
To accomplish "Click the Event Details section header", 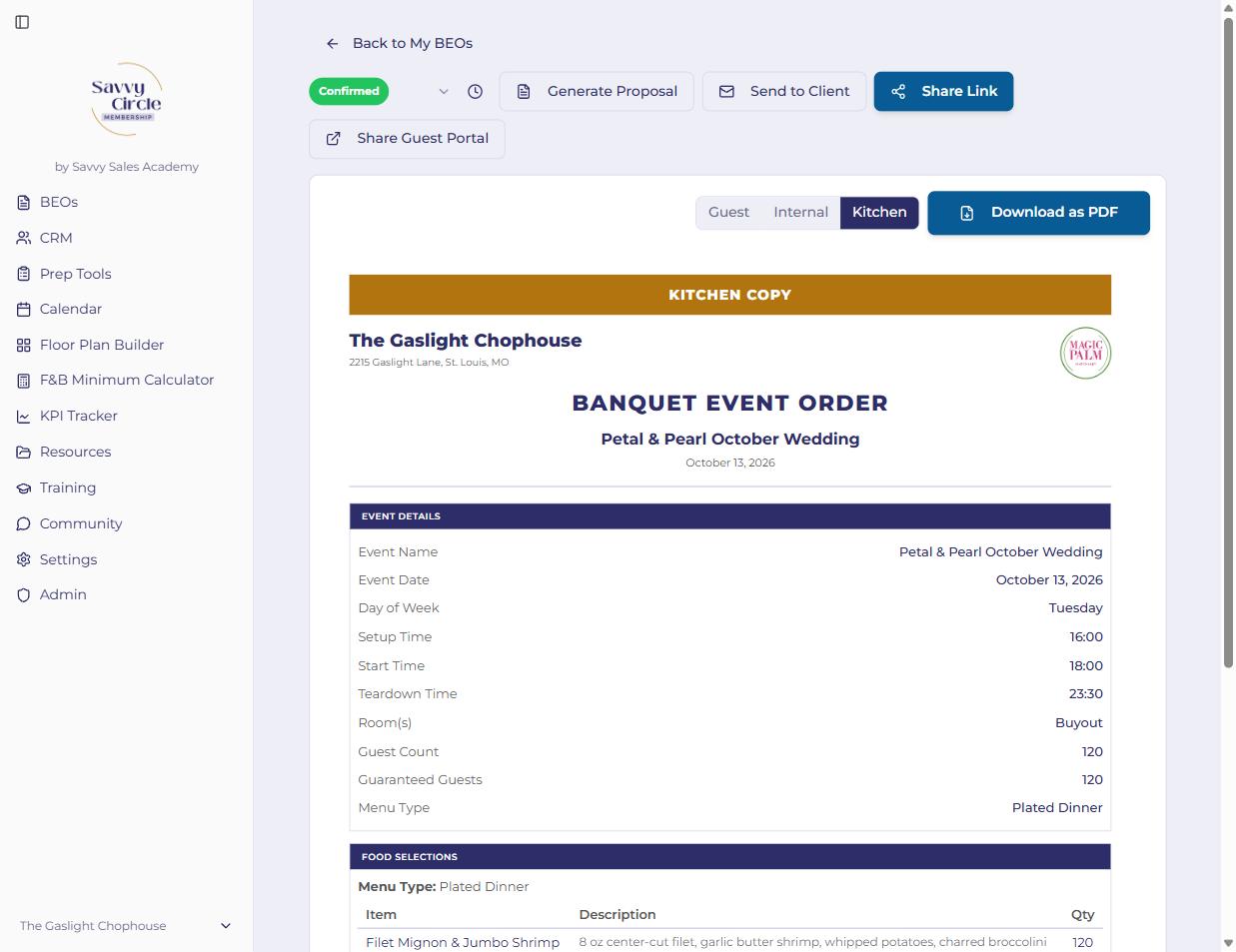I will click(729, 516).
